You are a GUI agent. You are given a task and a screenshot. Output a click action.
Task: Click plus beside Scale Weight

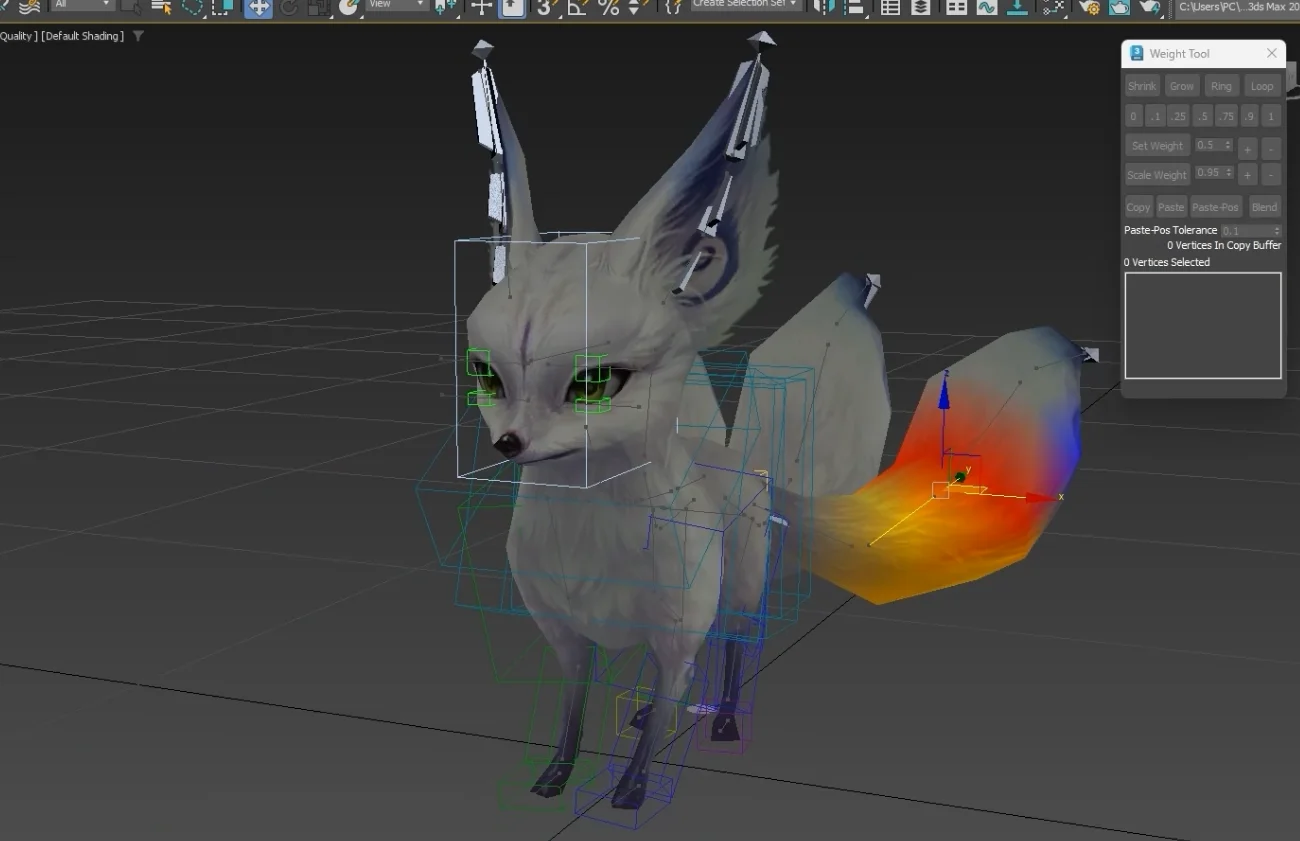1247,175
